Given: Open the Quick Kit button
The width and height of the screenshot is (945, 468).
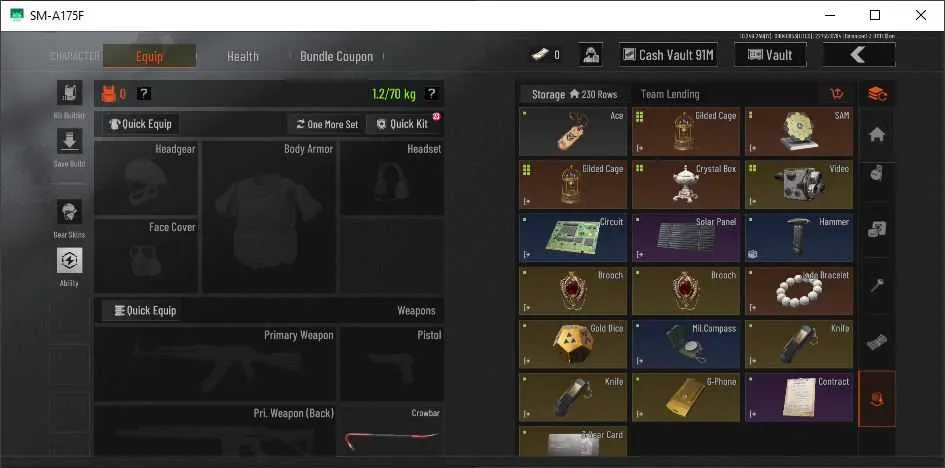Looking at the screenshot, I should 403,124.
